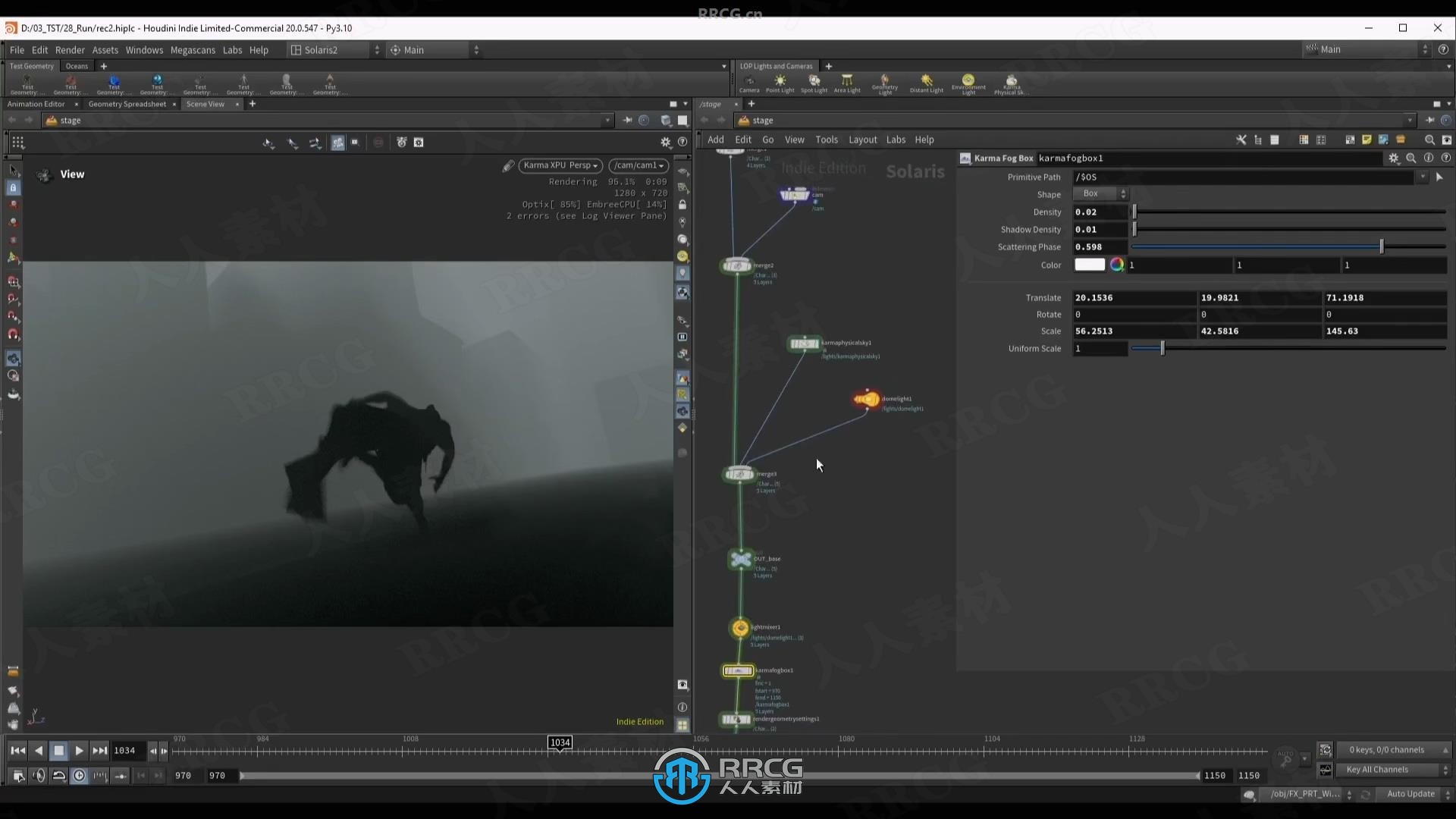Viewport: 1456px width, 819px height.
Task: Jump to first frame button
Action: click(17, 751)
